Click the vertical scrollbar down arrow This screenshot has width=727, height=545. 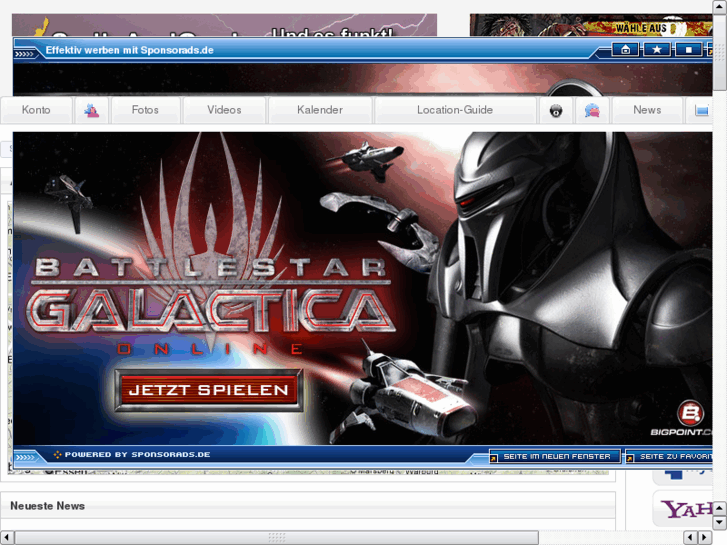click(x=720, y=522)
